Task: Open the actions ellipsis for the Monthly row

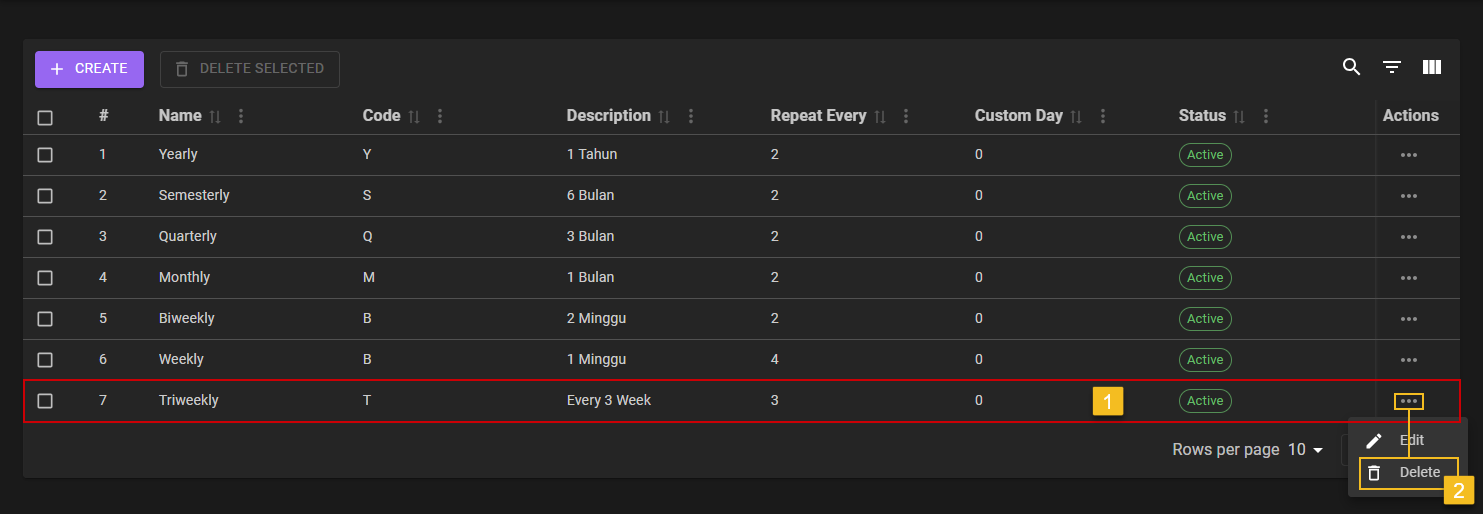Action: [1409, 278]
